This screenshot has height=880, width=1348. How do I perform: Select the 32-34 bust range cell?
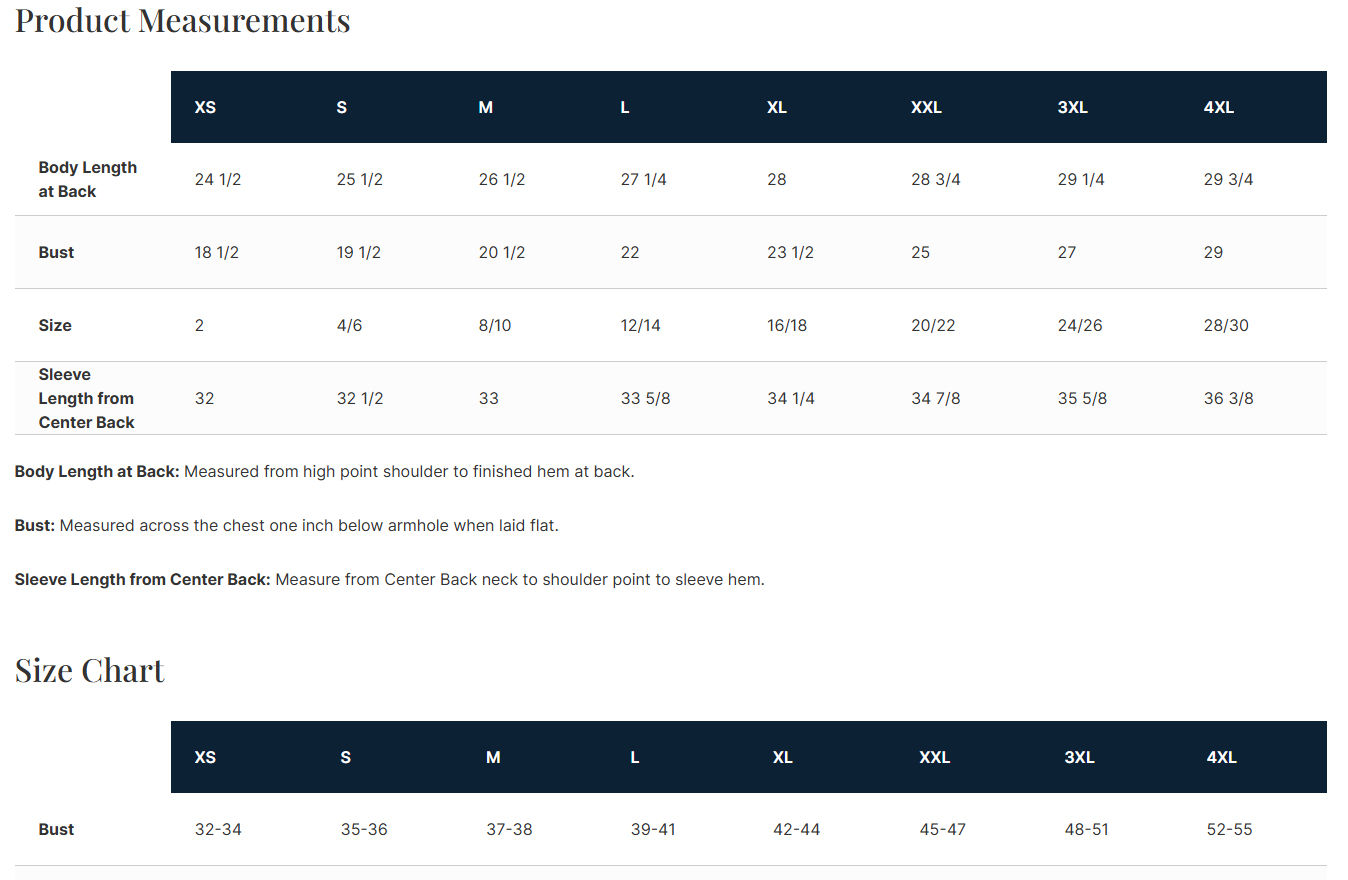tap(218, 829)
